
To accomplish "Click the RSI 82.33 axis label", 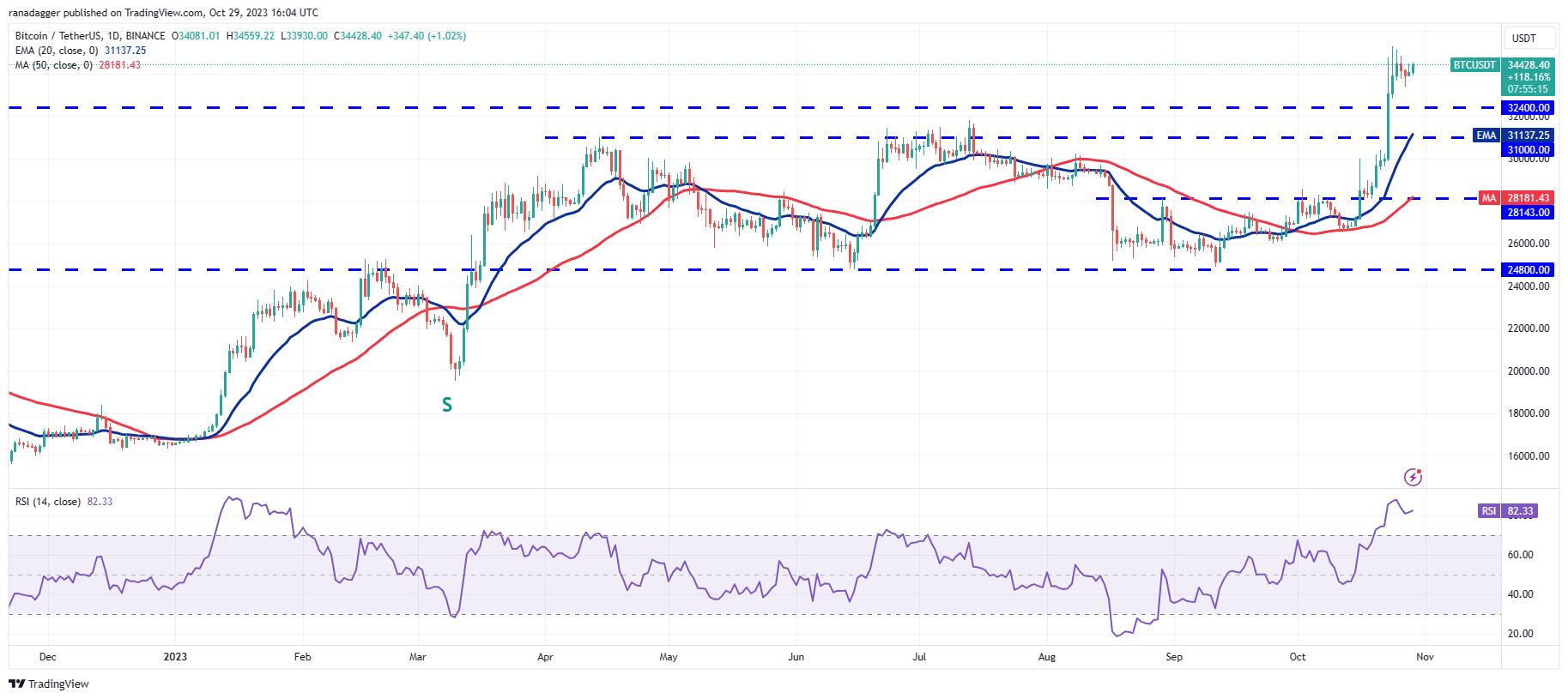I will tap(1506, 511).
